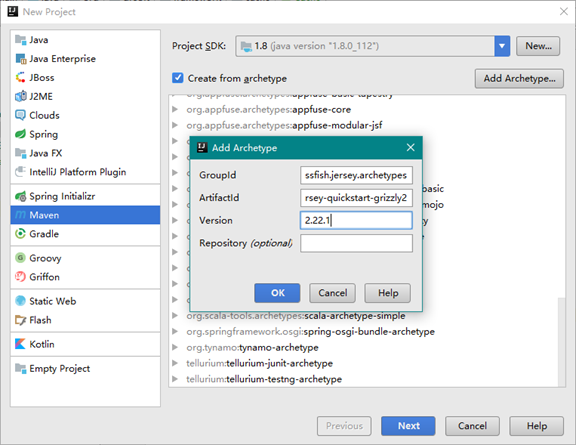Choose the Empty Project icon

pos(21,368)
